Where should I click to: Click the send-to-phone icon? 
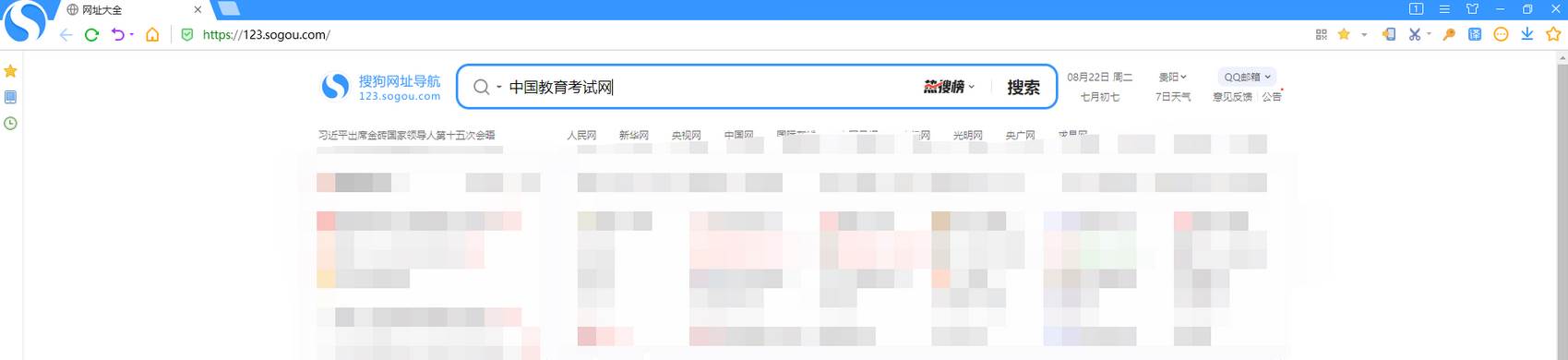point(1388,35)
